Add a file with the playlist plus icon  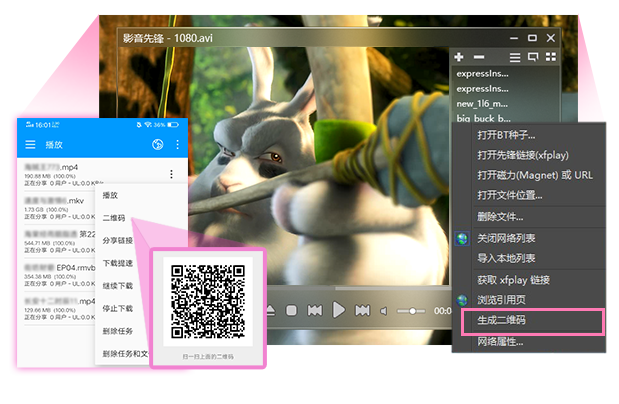[459, 57]
